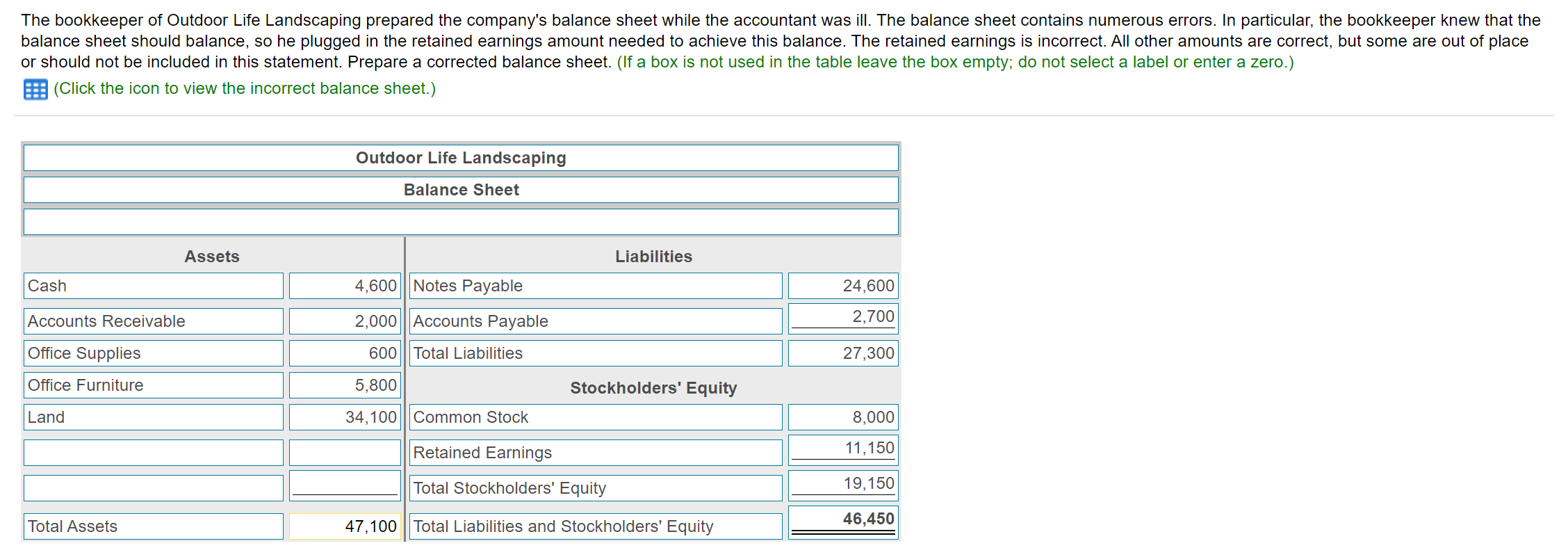
Task: Click the Notes Payable amount 24,600
Action: [x=842, y=286]
